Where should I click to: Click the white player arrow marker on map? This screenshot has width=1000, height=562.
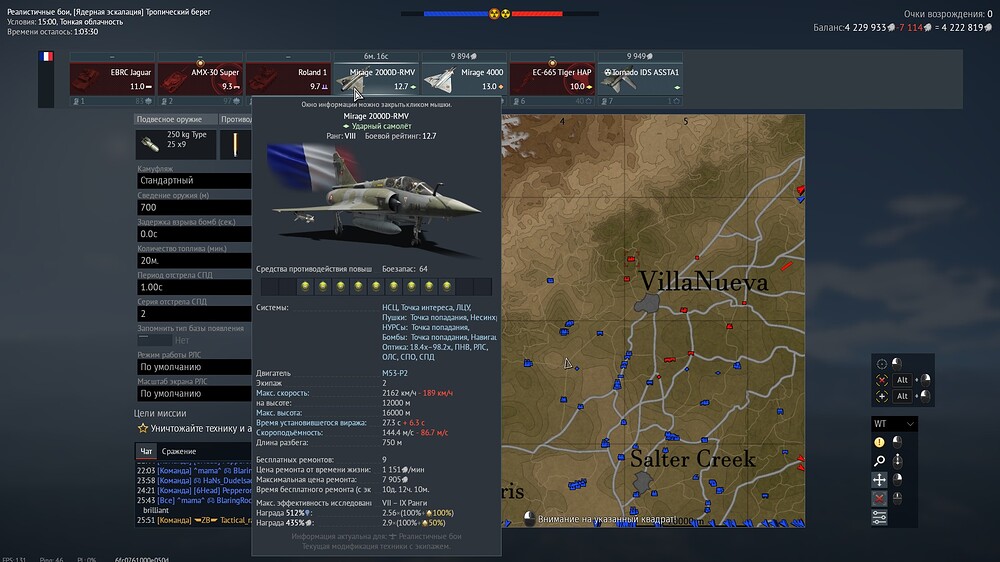568,364
